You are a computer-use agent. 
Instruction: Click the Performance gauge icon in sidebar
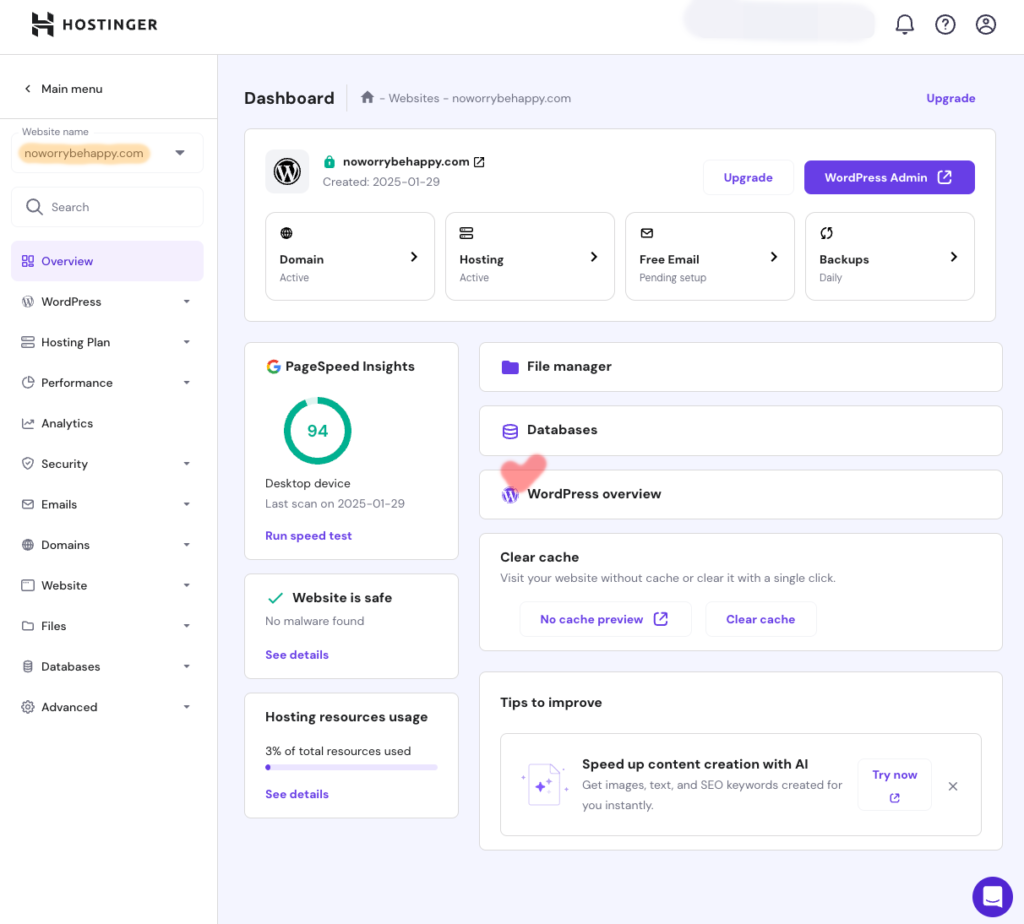[27, 383]
